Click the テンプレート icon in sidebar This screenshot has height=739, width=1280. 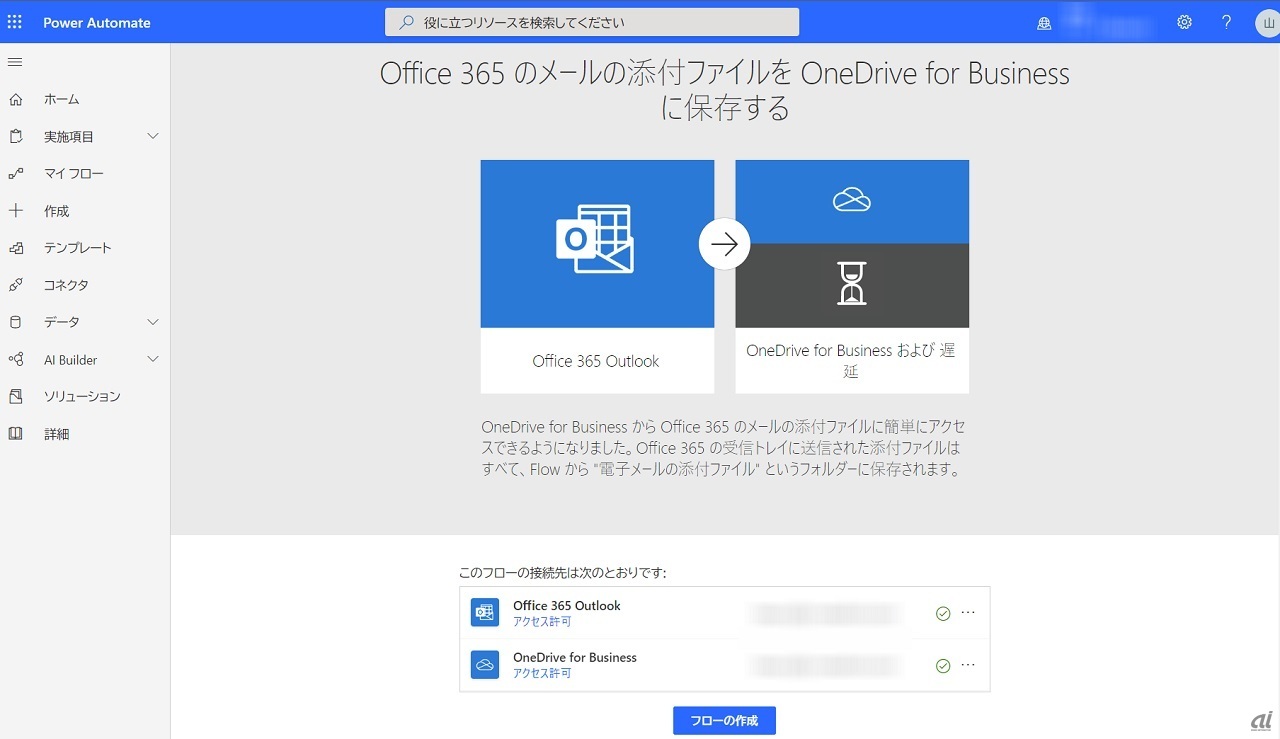tap(15, 248)
